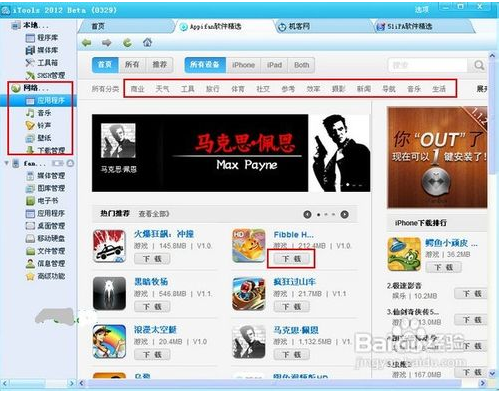The image size is (501, 393).
Task: Click 下载 button for Fibble HD
Action: click(x=292, y=259)
